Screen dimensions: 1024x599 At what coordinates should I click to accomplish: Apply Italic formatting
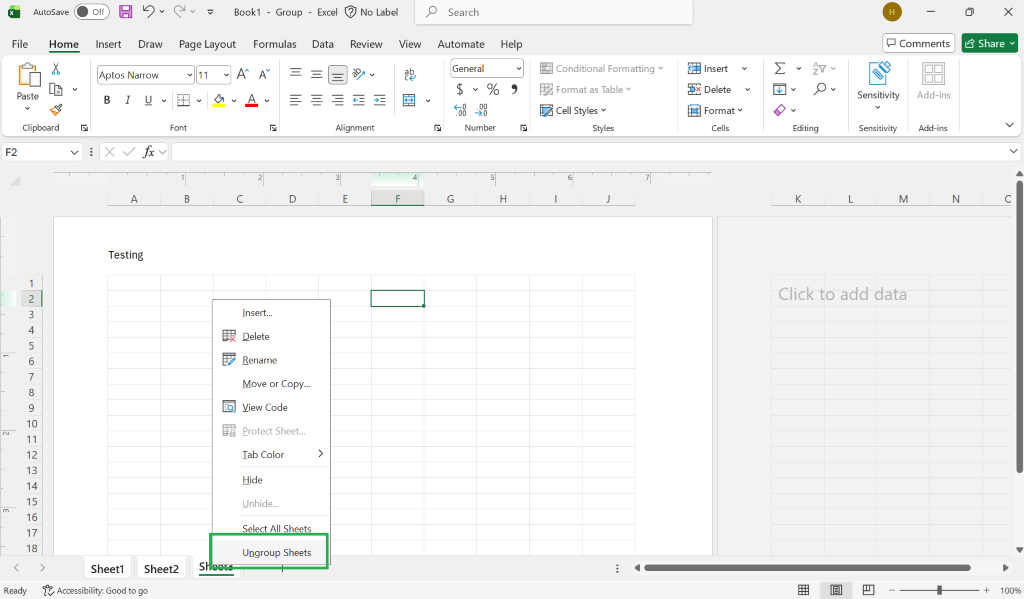128,100
